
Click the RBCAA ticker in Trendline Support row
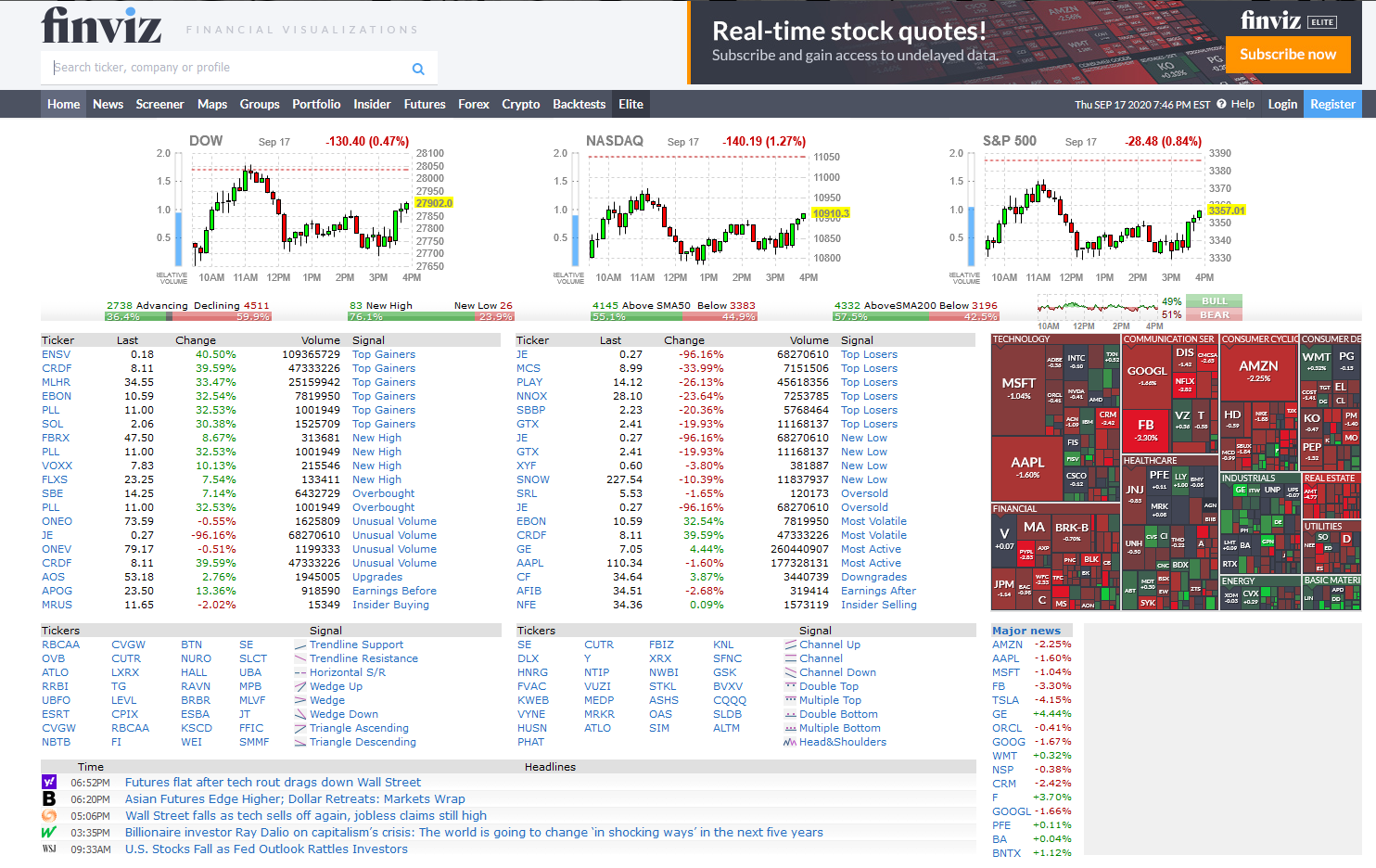pos(60,645)
